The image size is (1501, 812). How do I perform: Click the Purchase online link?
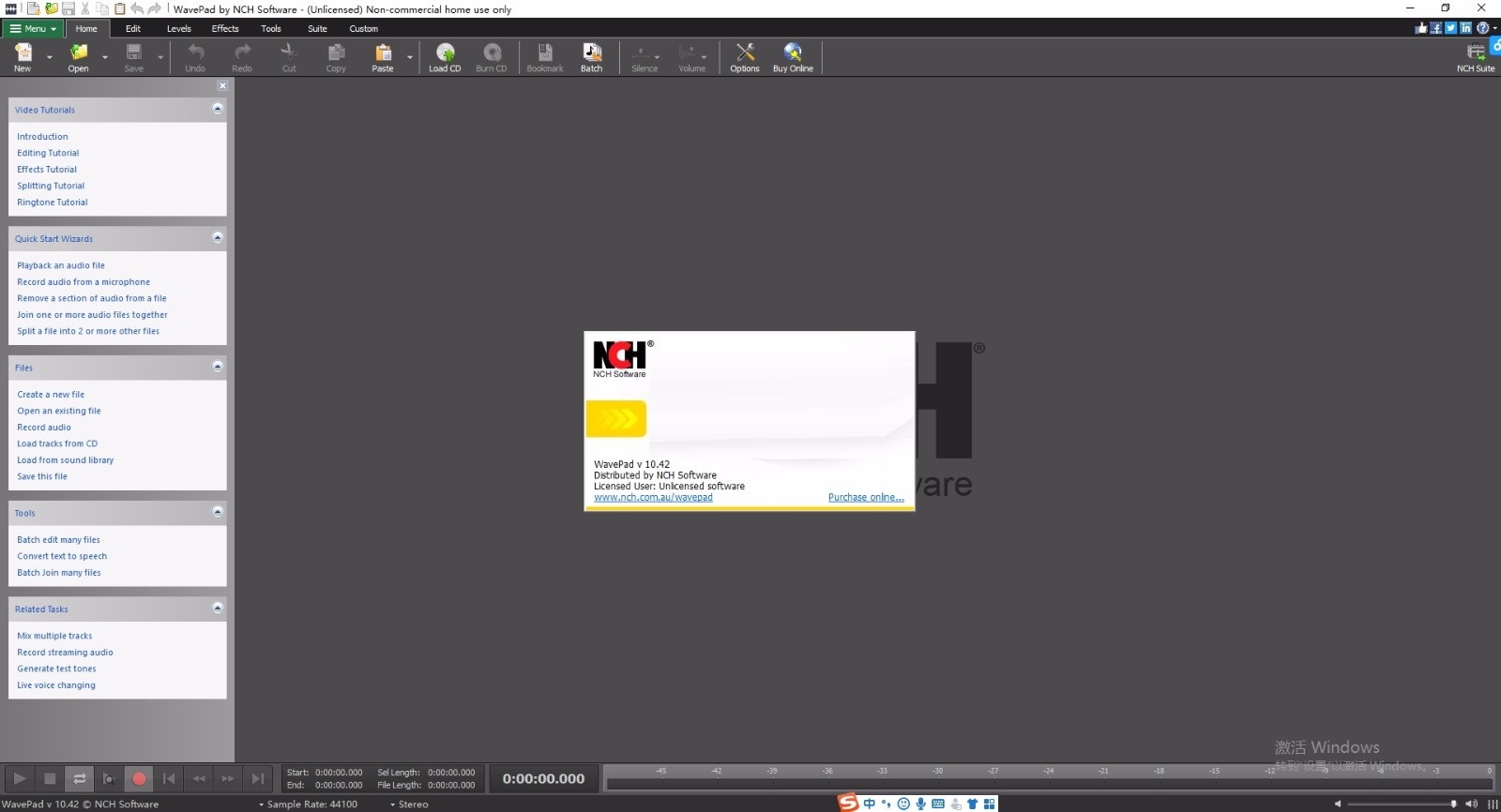(x=866, y=498)
